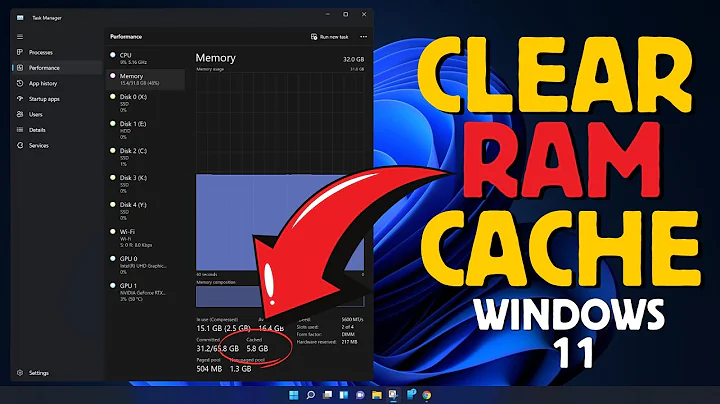Image resolution: width=720 pixels, height=404 pixels.
Task: Open Chat from the taskbar
Action: pyautogui.click(x=360, y=395)
